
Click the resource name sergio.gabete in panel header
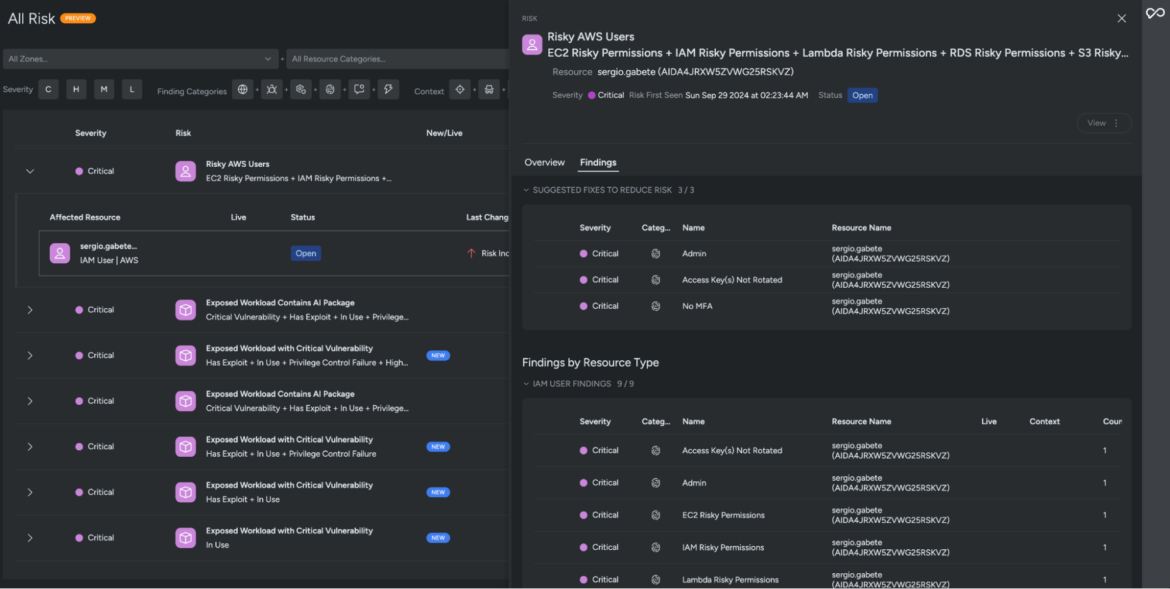695,72
